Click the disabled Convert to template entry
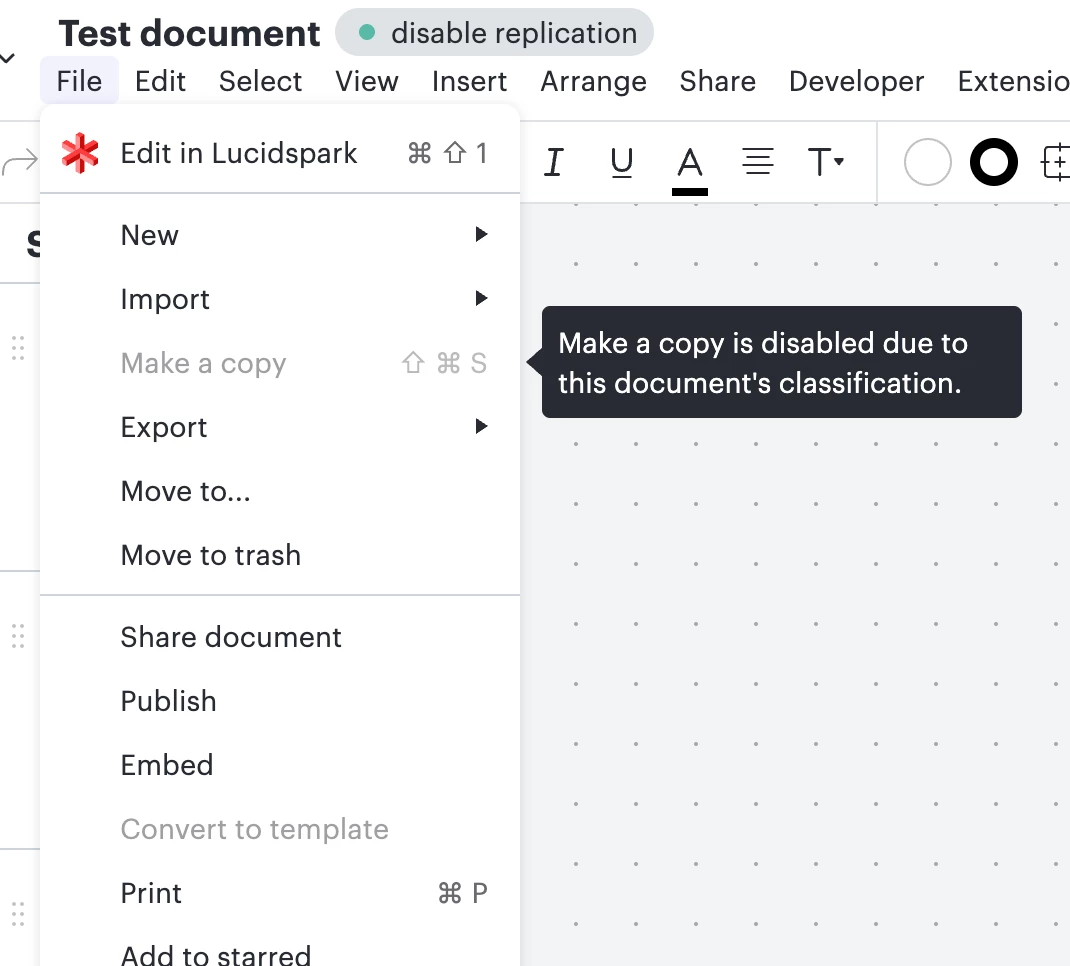1070x966 pixels. (x=280, y=830)
